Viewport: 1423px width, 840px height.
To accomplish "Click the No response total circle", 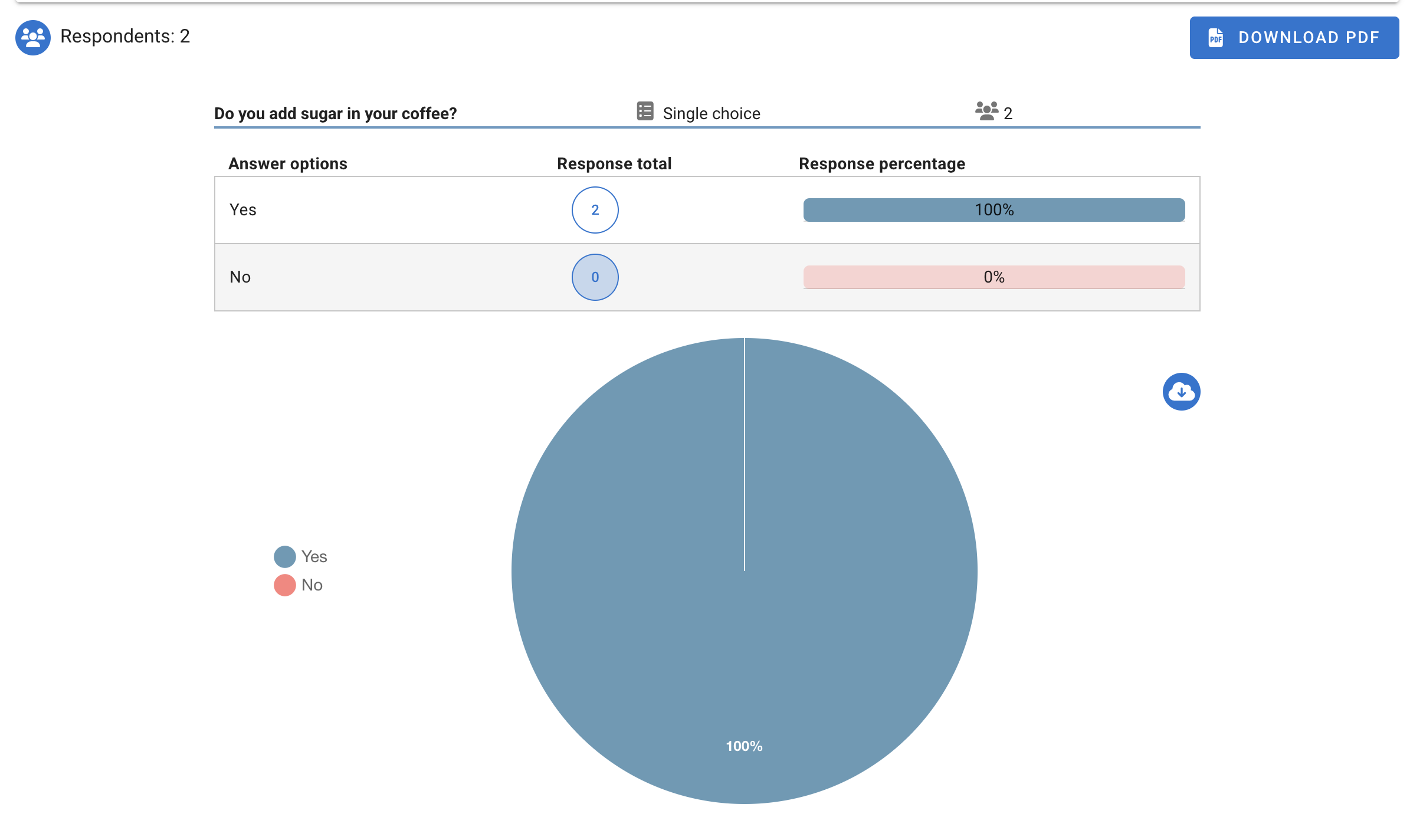I will pos(595,277).
